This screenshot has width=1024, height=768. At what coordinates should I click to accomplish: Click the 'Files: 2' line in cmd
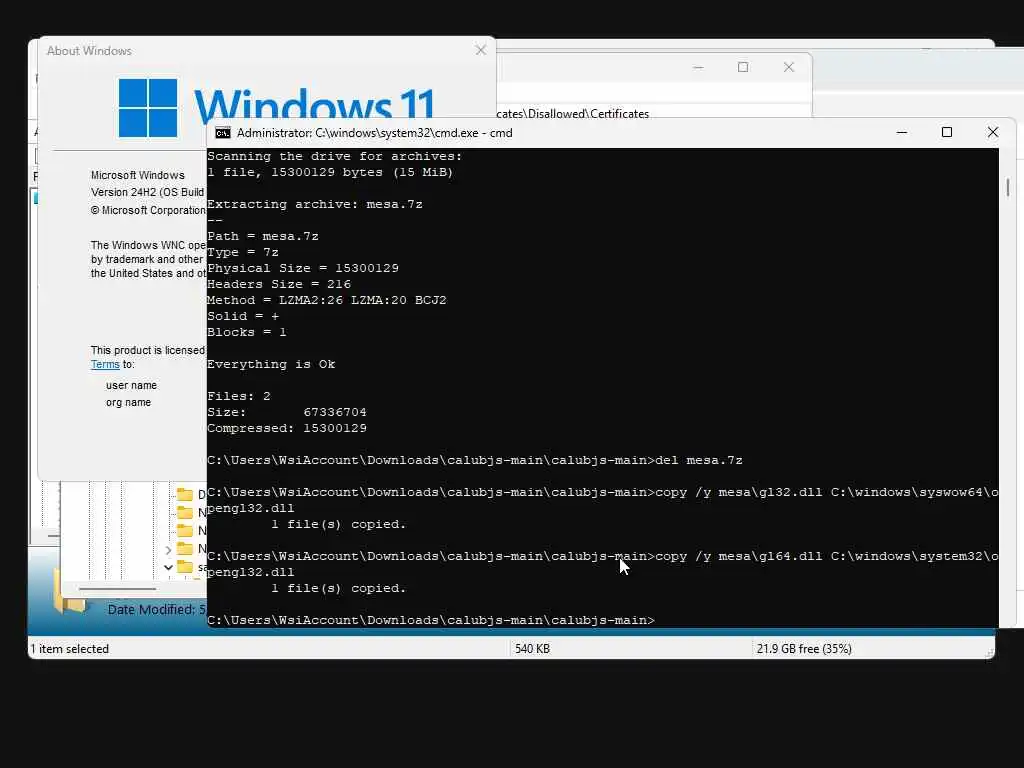(239, 396)
